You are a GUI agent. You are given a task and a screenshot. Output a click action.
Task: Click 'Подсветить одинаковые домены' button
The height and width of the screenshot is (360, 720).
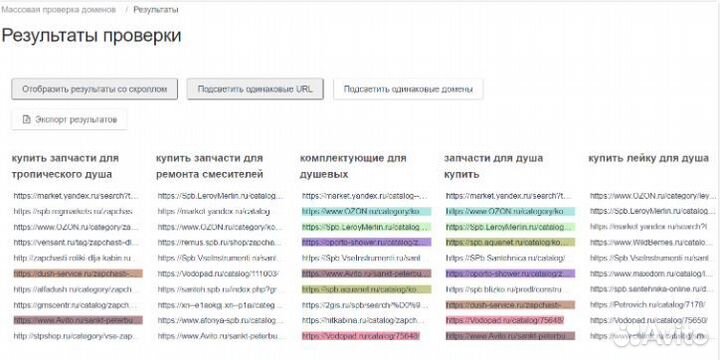pos(408,89)
